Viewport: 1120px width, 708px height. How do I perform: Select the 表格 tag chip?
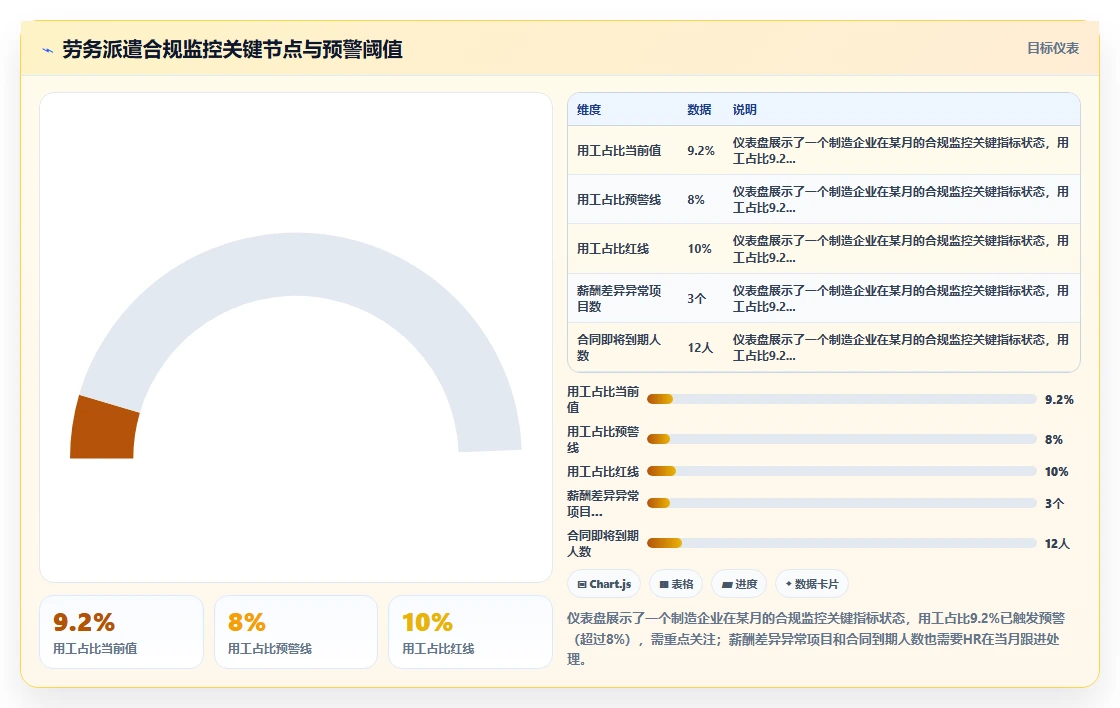[x=676, y=584]
